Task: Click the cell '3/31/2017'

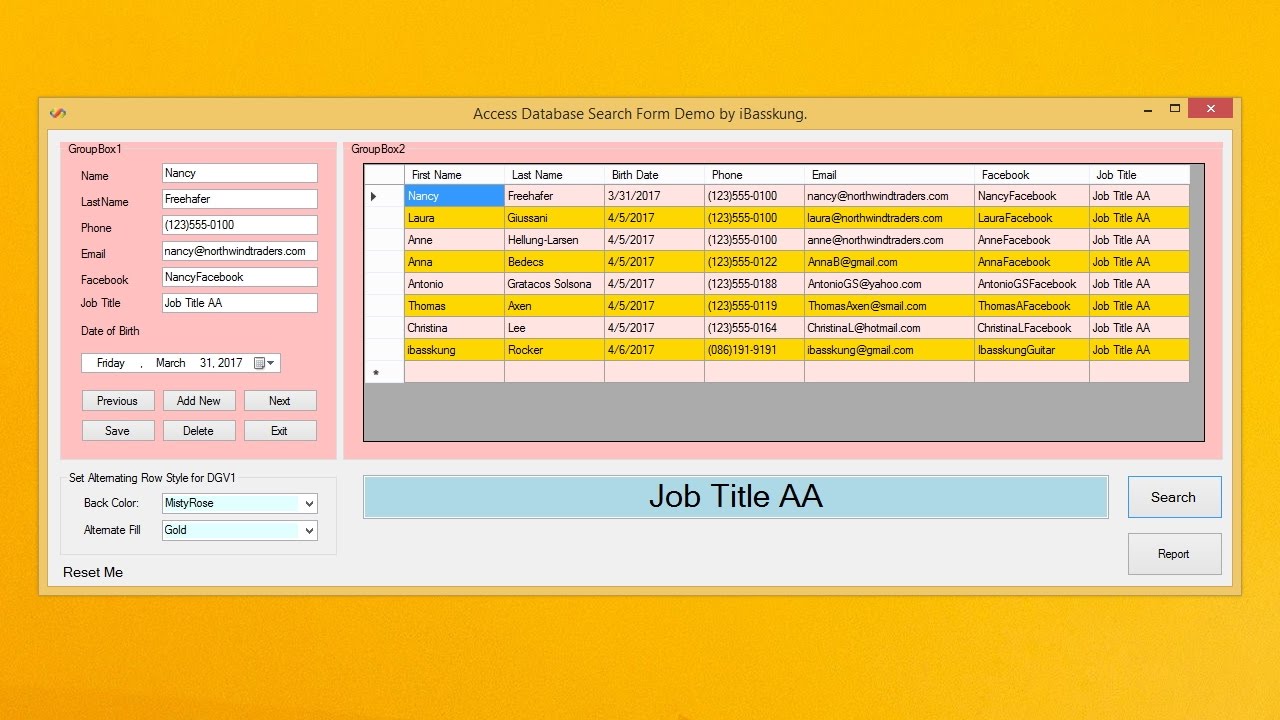Action: [x=654, y=196]
